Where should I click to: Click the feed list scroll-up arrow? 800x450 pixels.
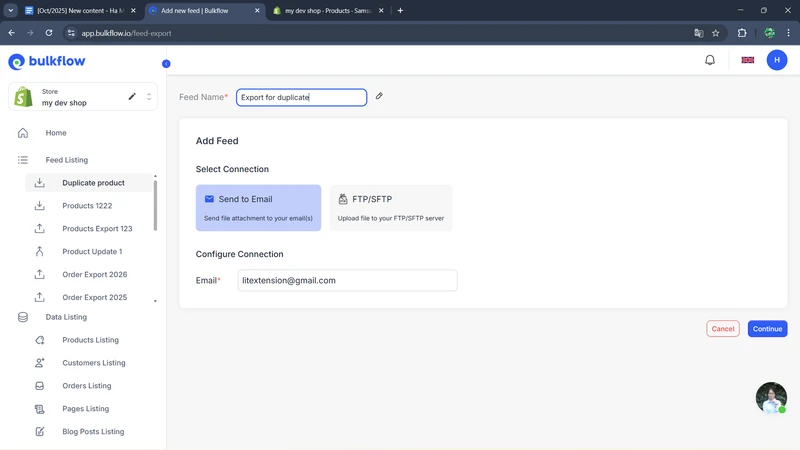pyautogui.click(x=155, y=177)
